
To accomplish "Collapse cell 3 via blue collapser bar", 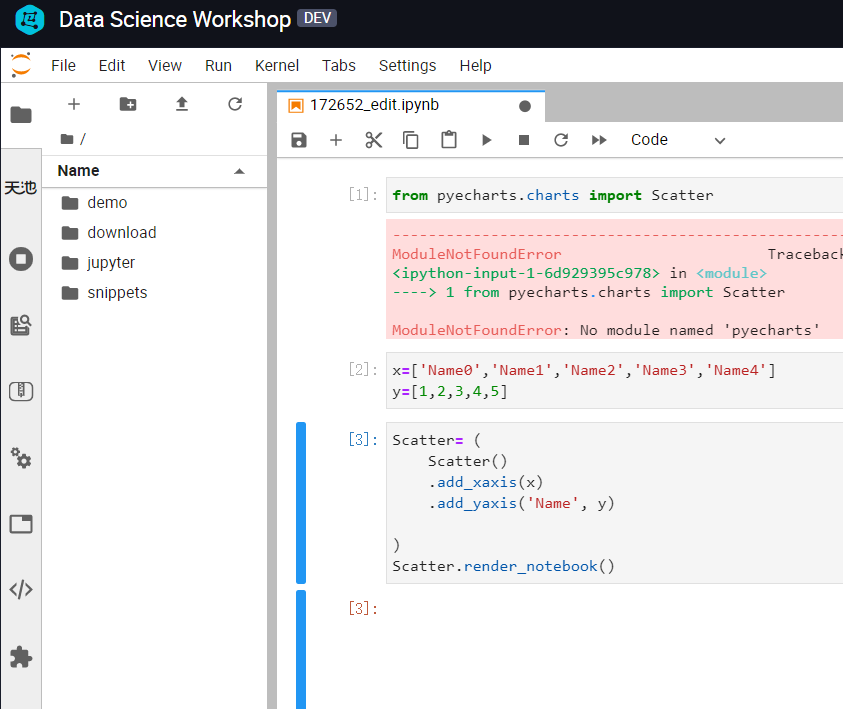I will point(301,503).
